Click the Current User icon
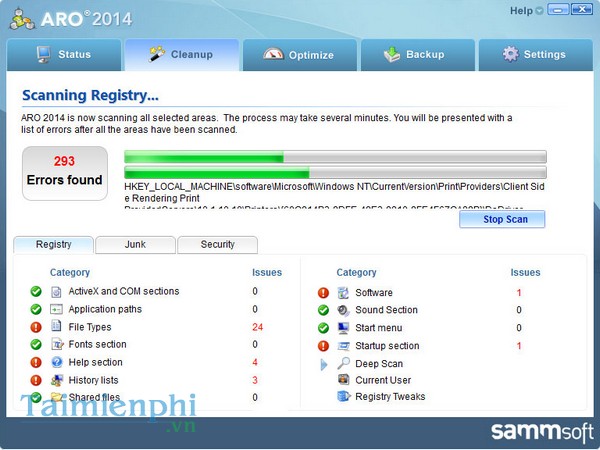 point(343,381)
